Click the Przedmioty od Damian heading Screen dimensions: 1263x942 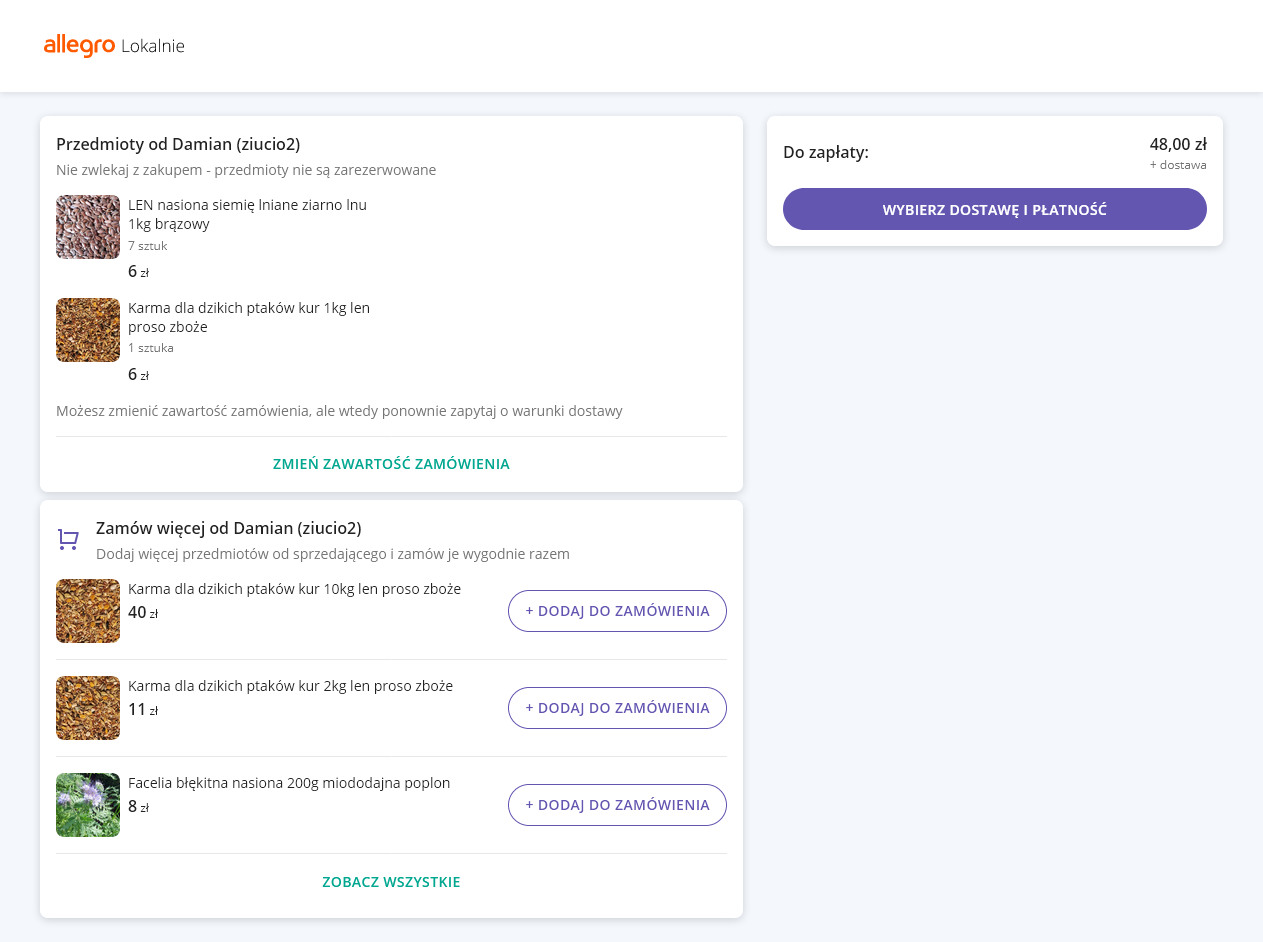pos(178,144)
